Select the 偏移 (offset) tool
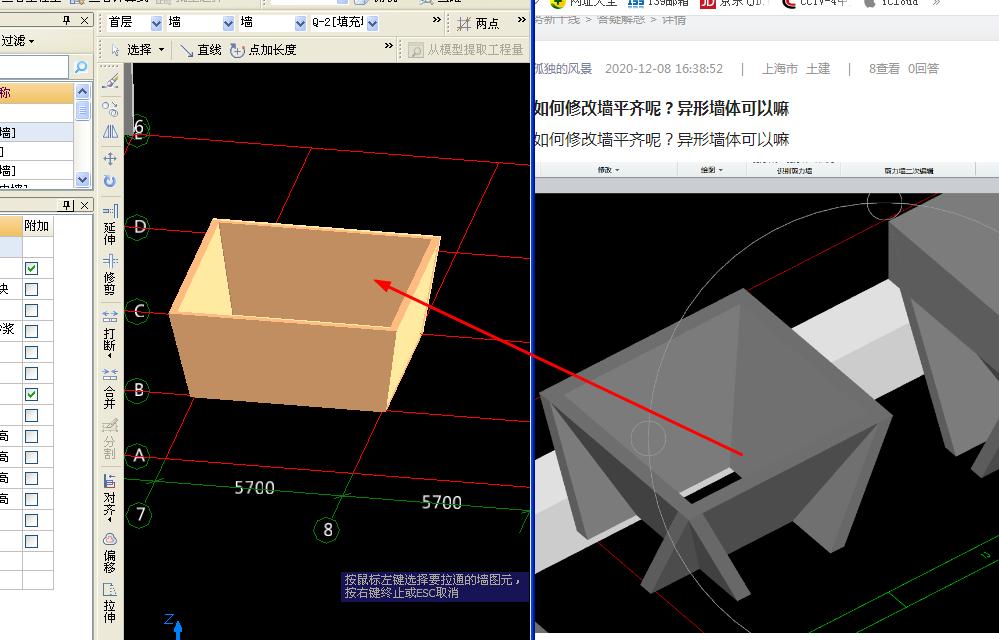Screen dimensions: 999x640 pyautogui.click(x=110, y=552)
